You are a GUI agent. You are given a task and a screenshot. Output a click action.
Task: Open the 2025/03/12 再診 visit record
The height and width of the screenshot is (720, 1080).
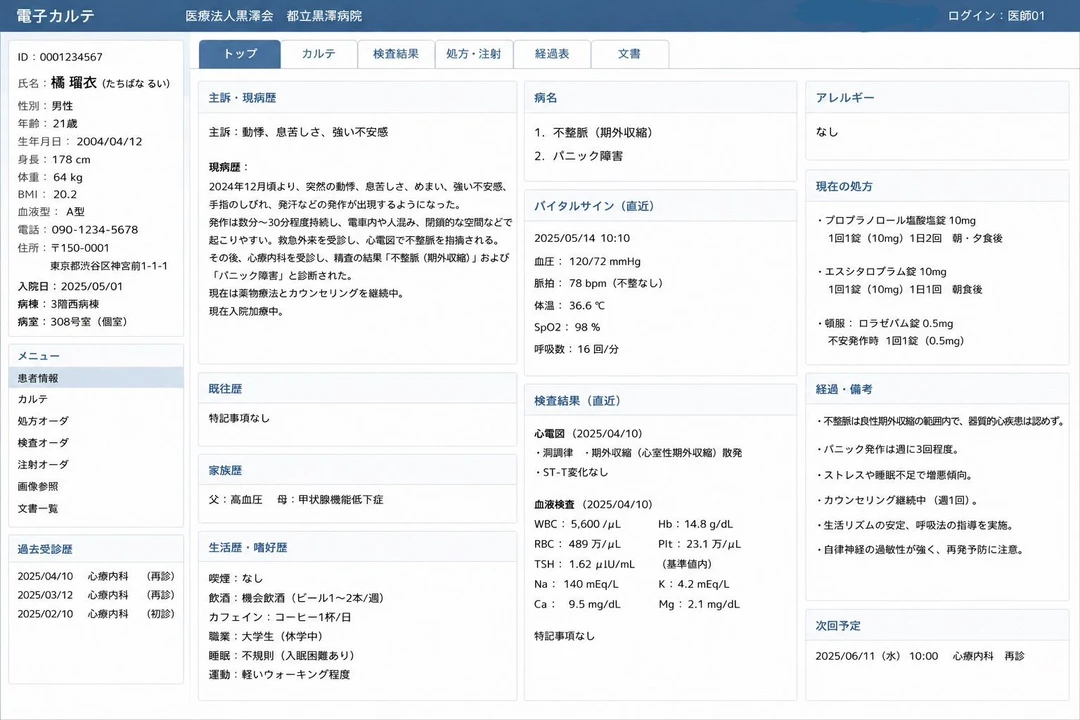96,595
